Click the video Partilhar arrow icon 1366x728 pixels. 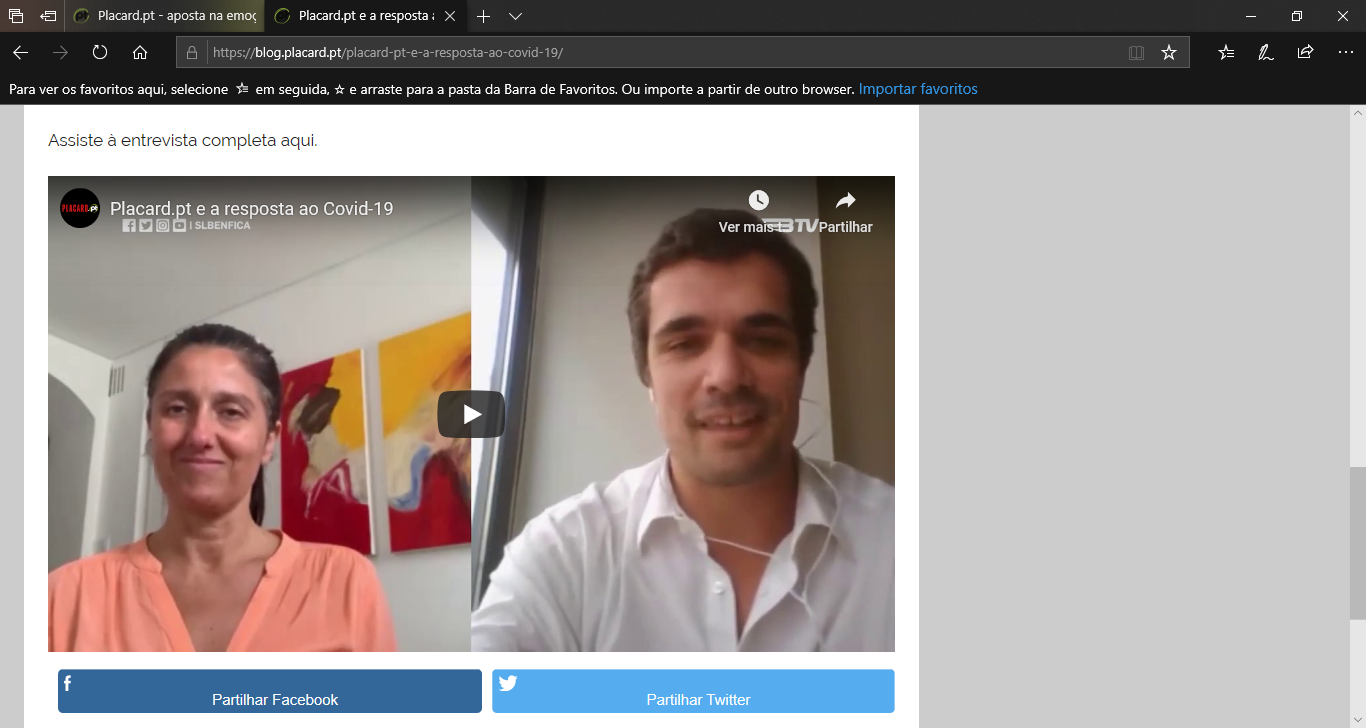click(846, 201)
